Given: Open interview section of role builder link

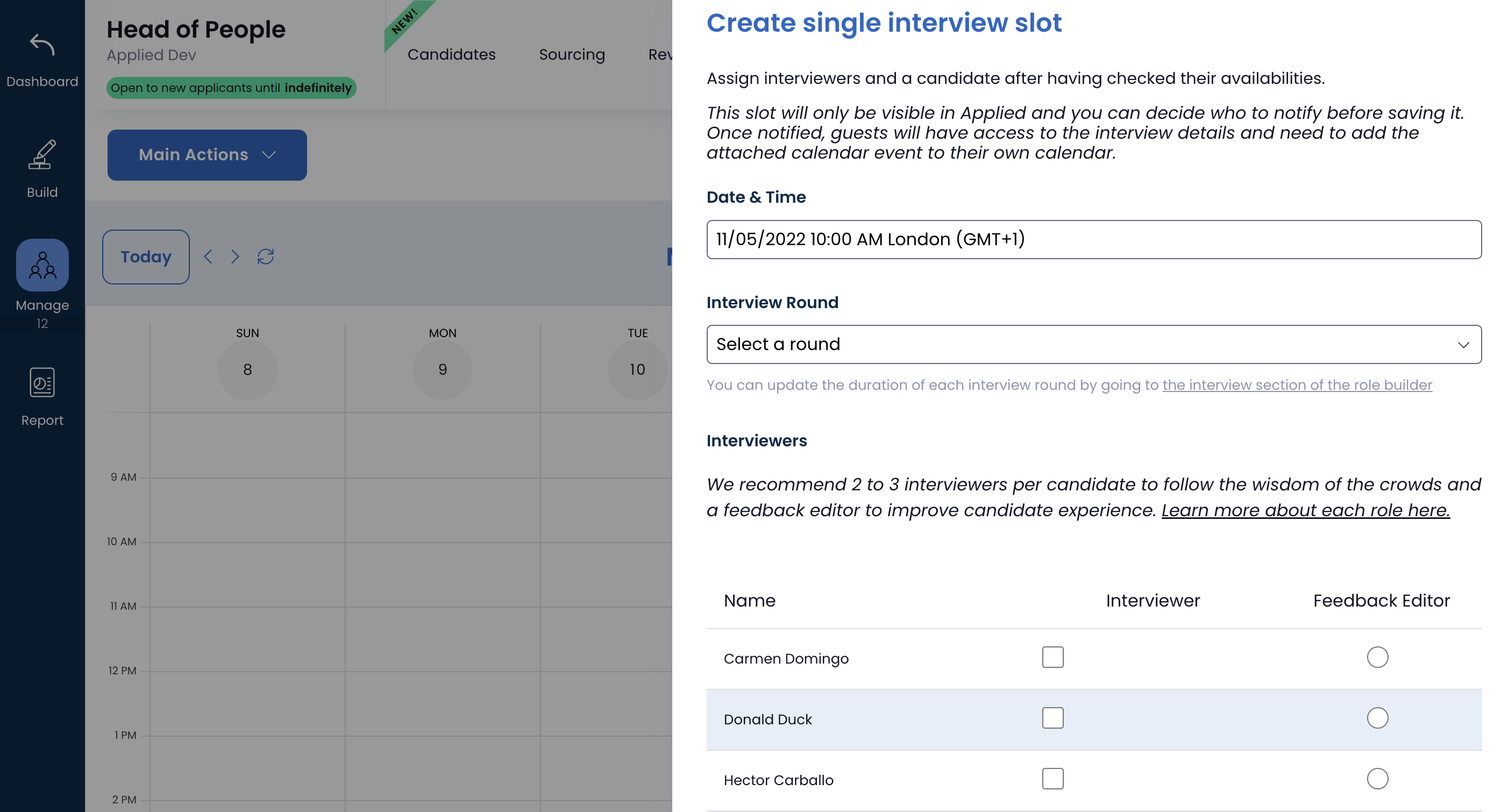Looking at the screenshot, I should pos(1297,384).
